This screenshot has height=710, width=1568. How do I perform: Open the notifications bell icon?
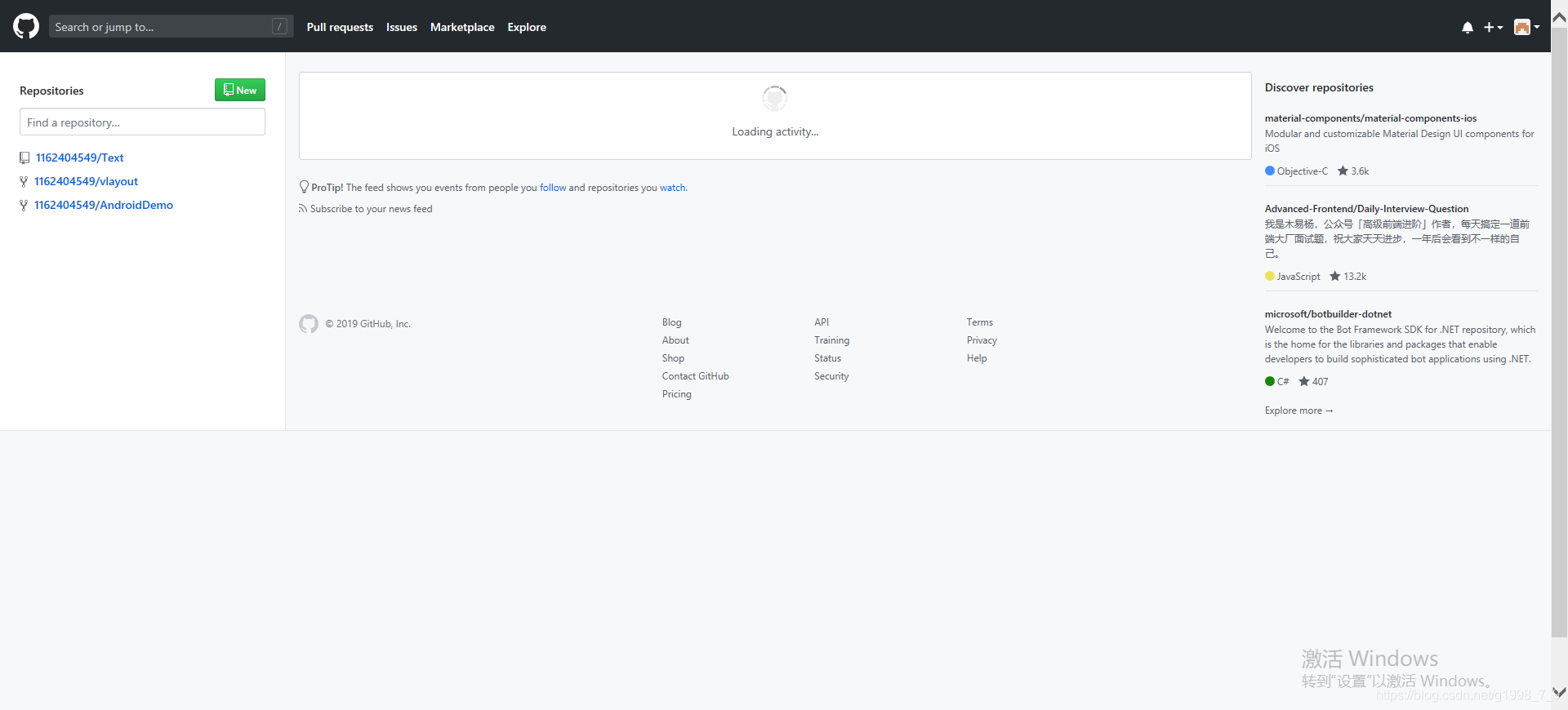pos(1468,27)
